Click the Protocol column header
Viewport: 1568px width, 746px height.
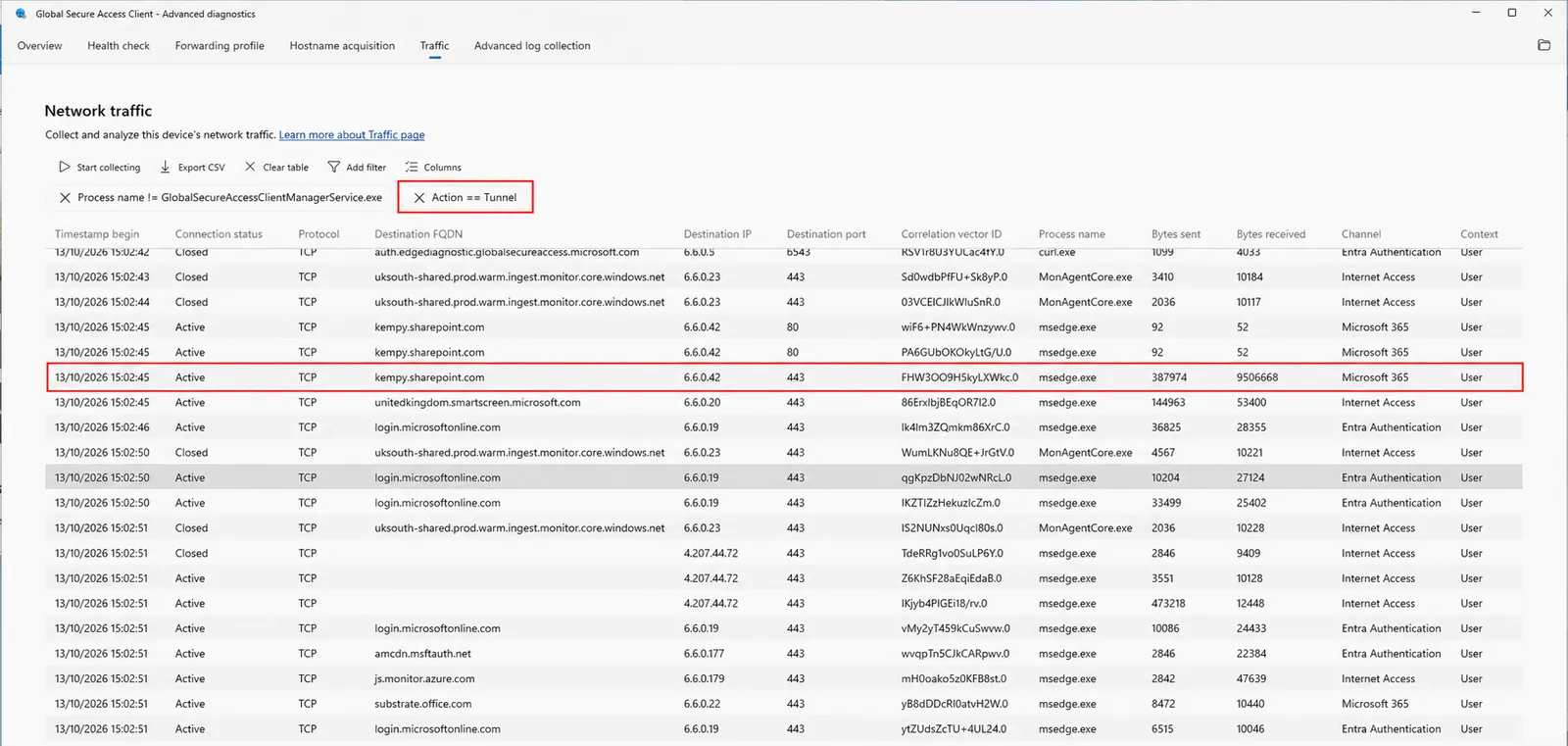point(318,234)
